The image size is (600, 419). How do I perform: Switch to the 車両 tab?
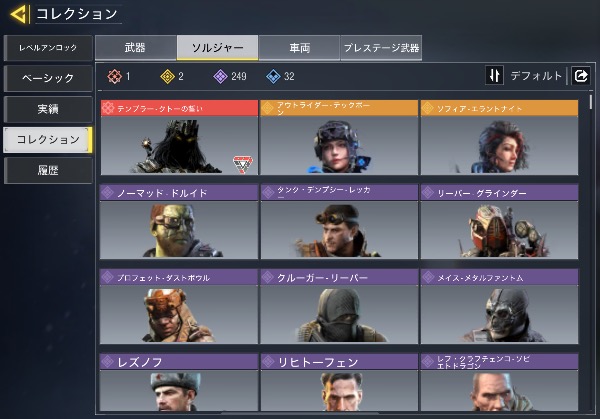coord(299,48)
